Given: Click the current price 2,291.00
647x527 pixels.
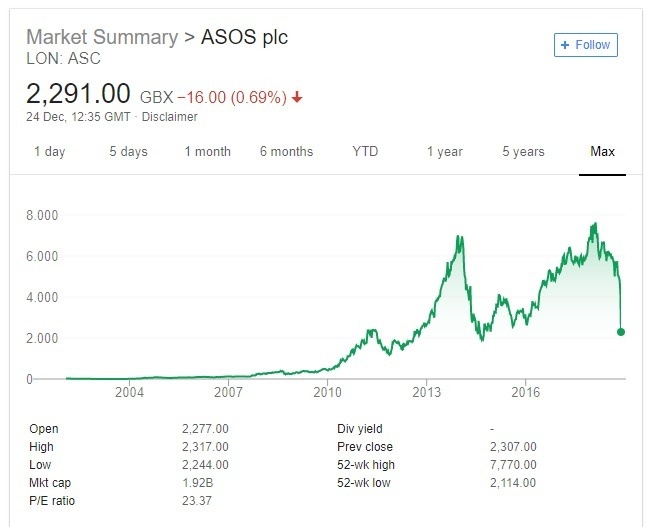Looking at the screenshot, I should click(78, 95).
